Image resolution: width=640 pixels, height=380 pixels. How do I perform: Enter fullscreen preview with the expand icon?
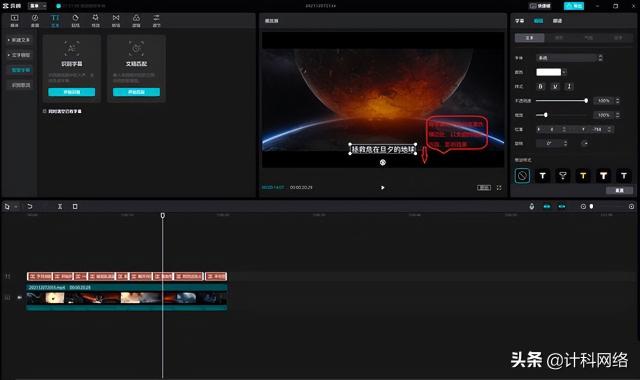click(499, 187)
